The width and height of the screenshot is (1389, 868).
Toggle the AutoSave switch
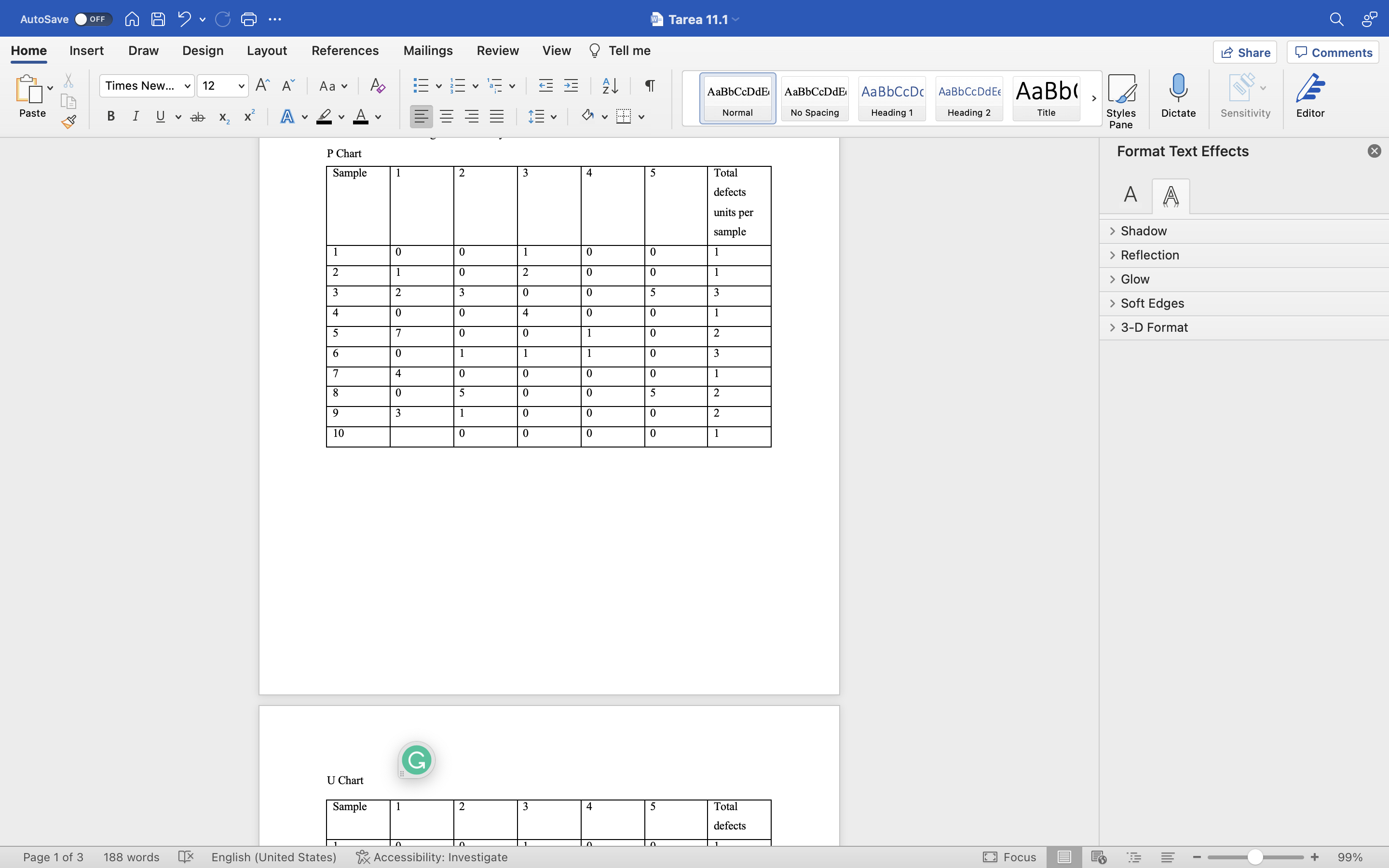[92, 19]
